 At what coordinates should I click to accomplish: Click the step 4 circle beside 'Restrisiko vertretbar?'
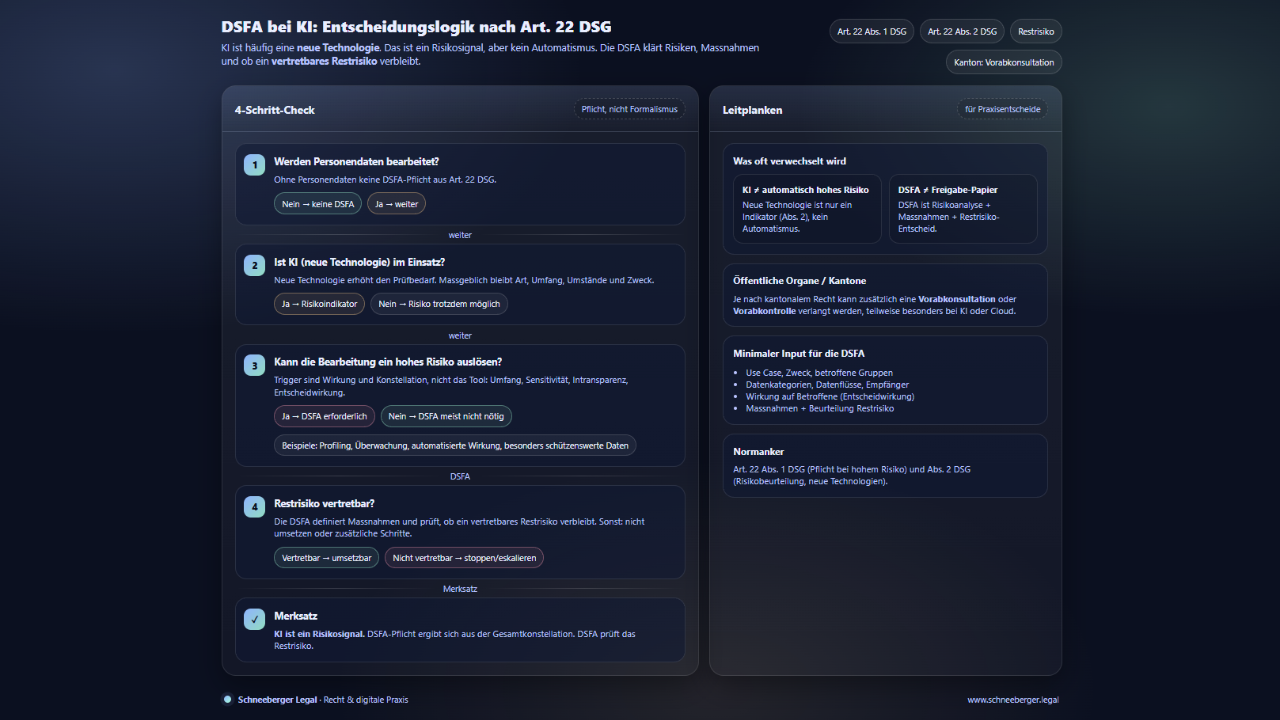click(254, 506)
